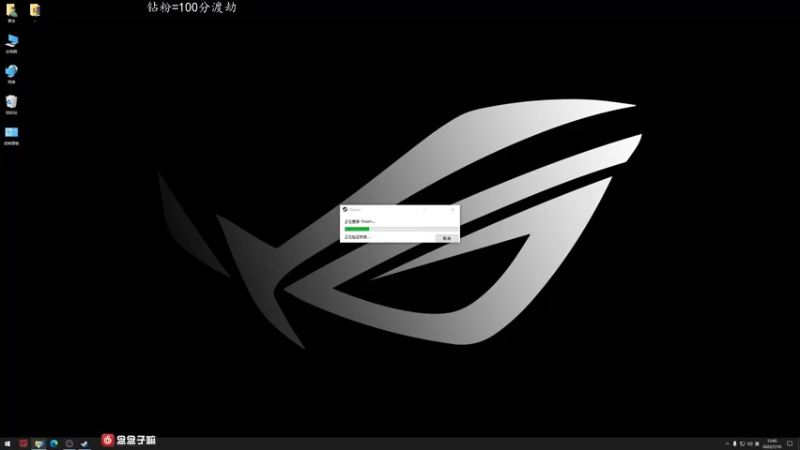The image size is (800, 450).
Task: Open the WinRAR archive folder desktop icon
Action: [35, 11]
